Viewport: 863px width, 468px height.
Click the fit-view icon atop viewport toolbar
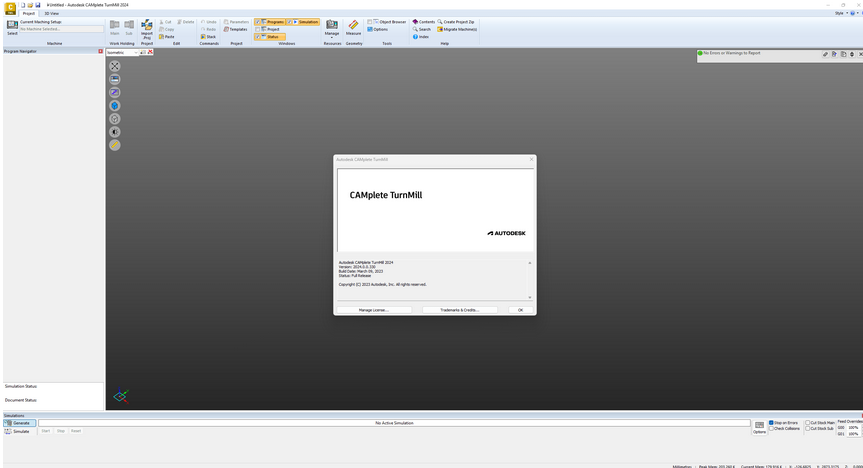coord(114,66)
